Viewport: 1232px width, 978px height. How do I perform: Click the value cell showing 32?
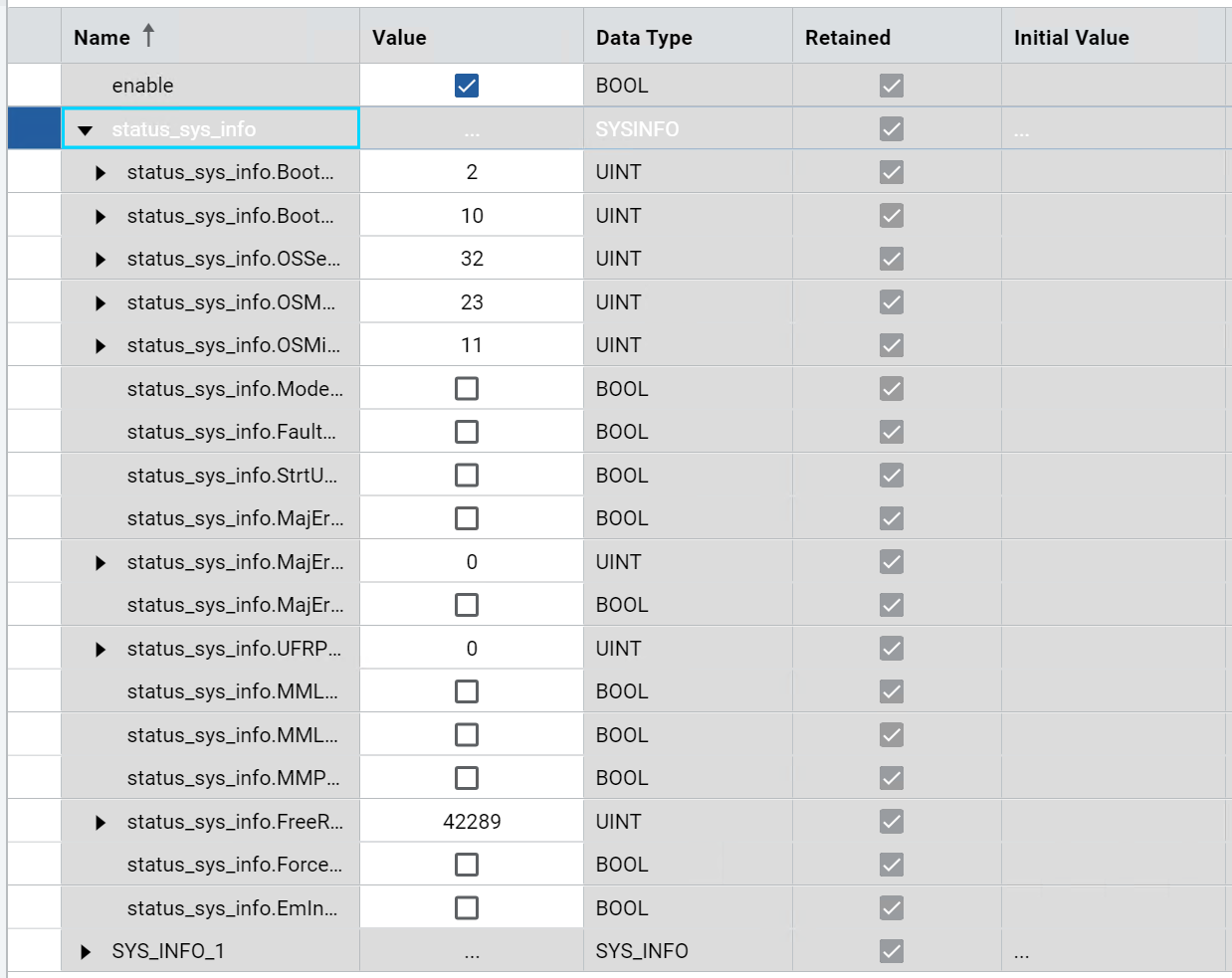[x=472, y=259]
